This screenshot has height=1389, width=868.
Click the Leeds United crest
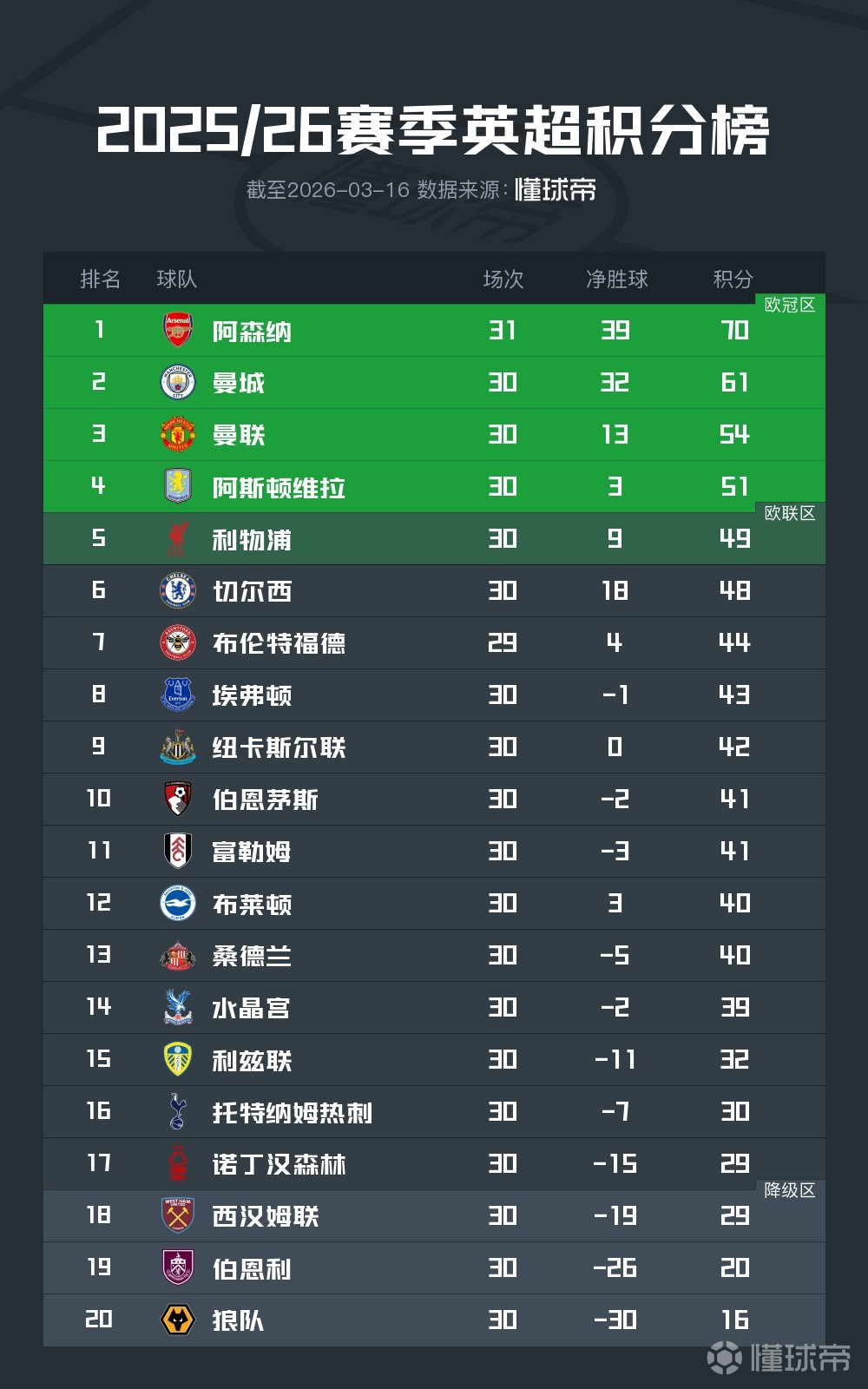[x=178, y=1060]
